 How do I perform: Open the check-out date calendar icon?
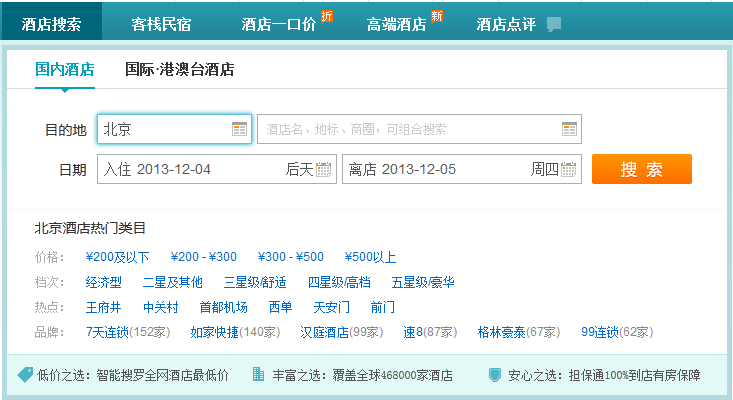tap(569, 170)
